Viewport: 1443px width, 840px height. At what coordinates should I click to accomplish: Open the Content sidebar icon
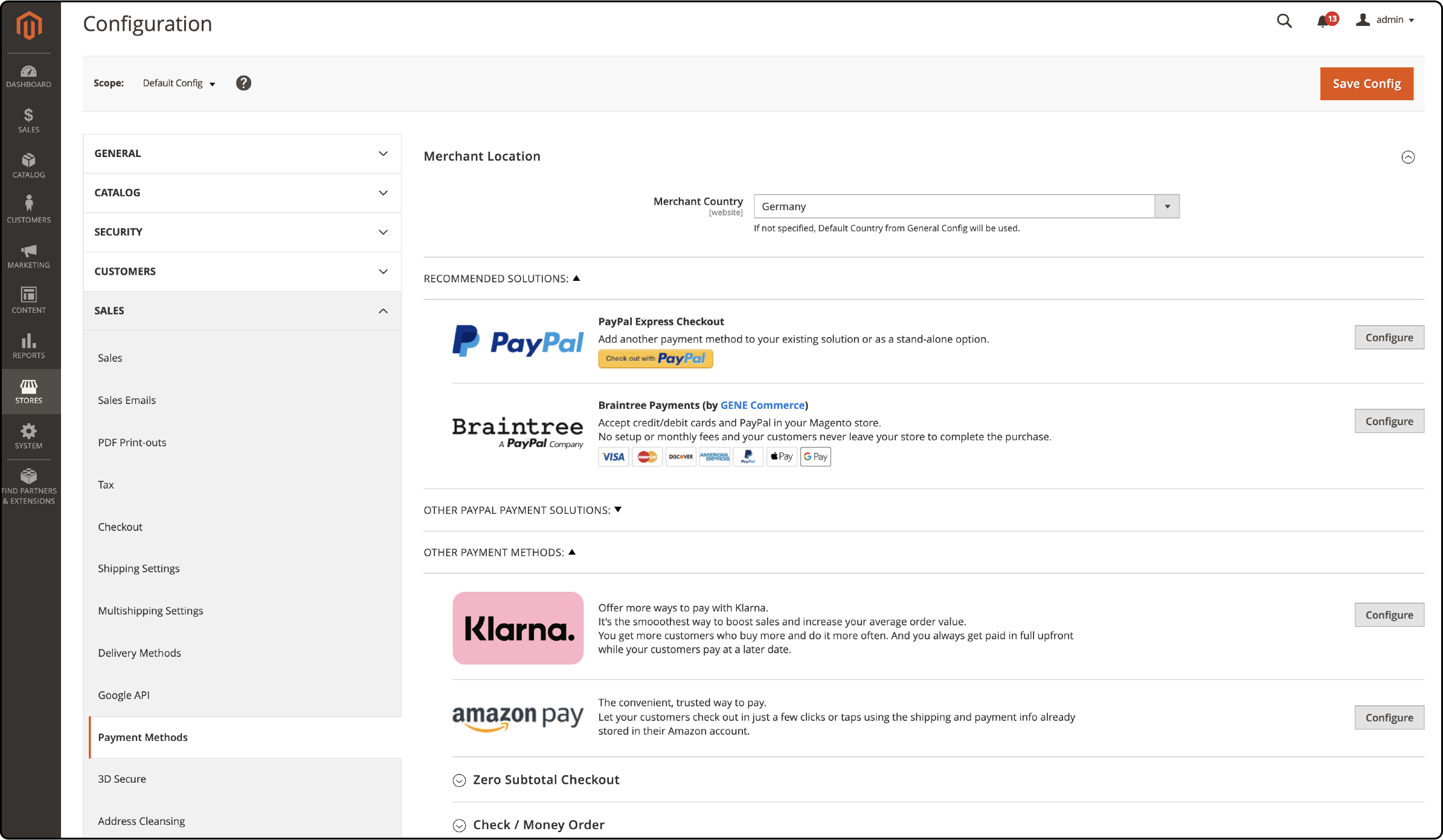29,300
